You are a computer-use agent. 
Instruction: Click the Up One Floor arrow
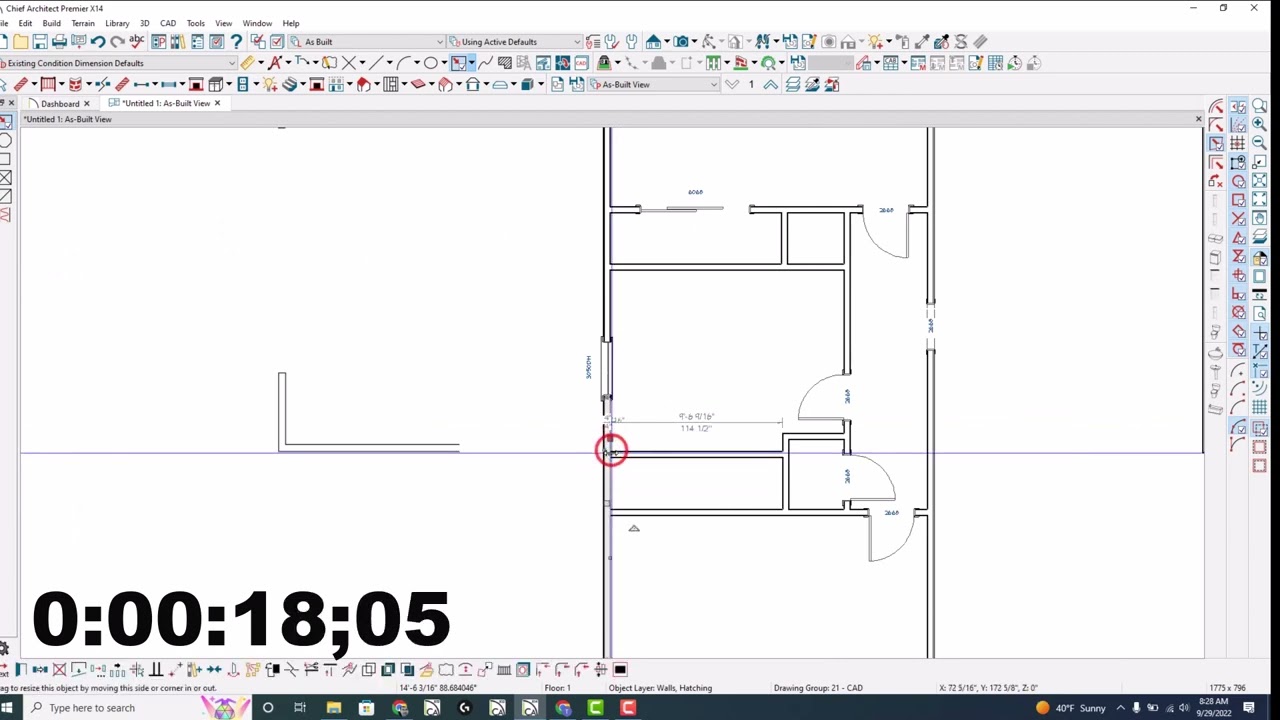coord(771,84)
